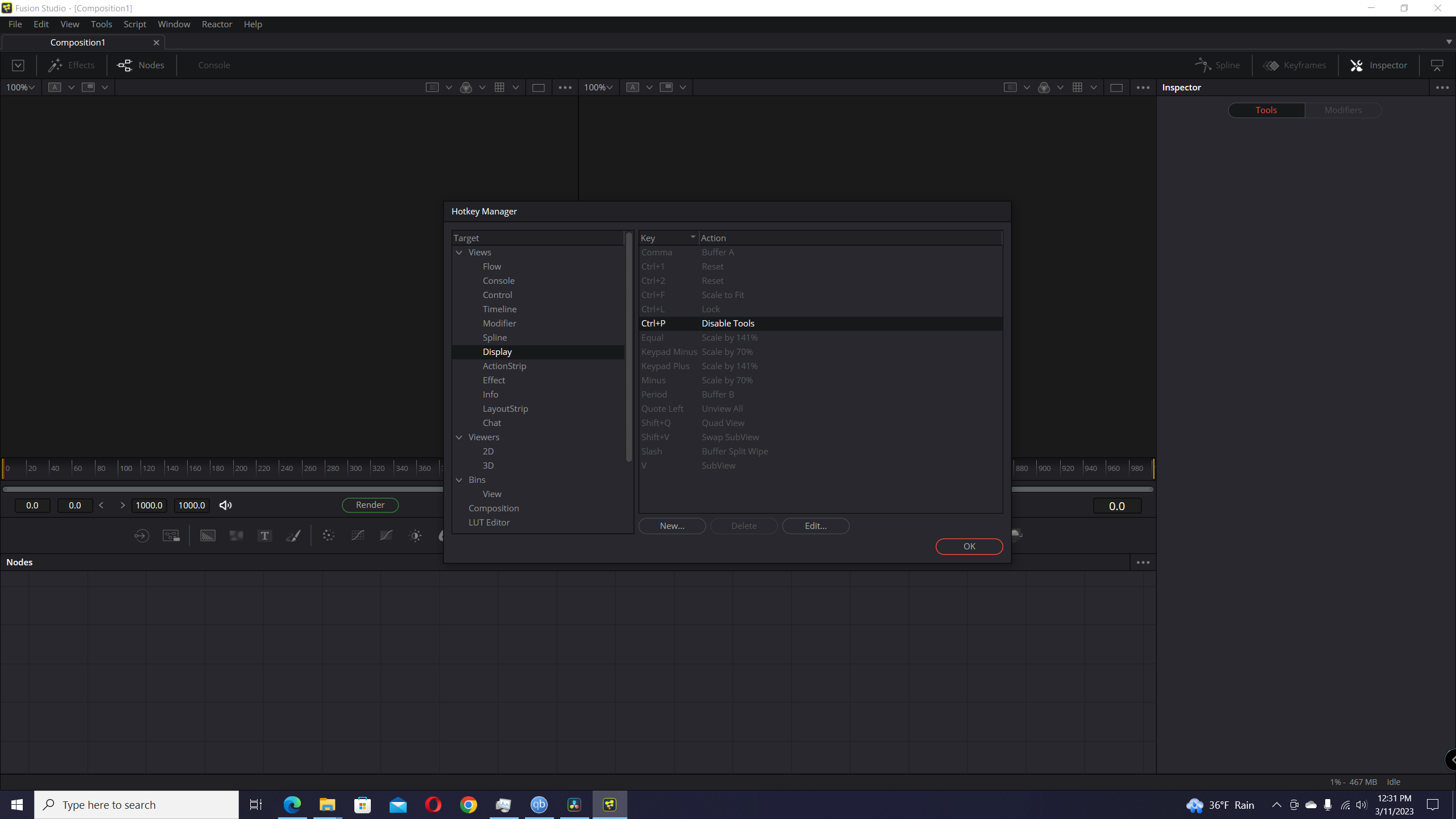Open the composition tabs dropdown arrow
The image size is (1456, 819).
tap(1449, 42)
